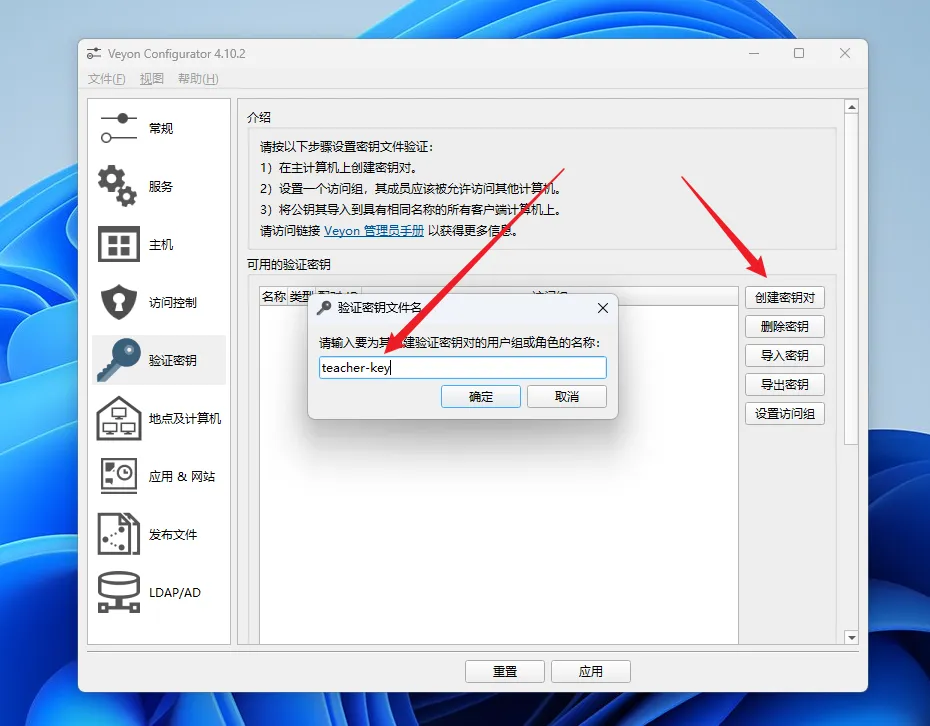This screenshot has width=930, height=726.
Task: Click the teacher-key name input field
Action: pyautogui.click(x=463, y=368)
